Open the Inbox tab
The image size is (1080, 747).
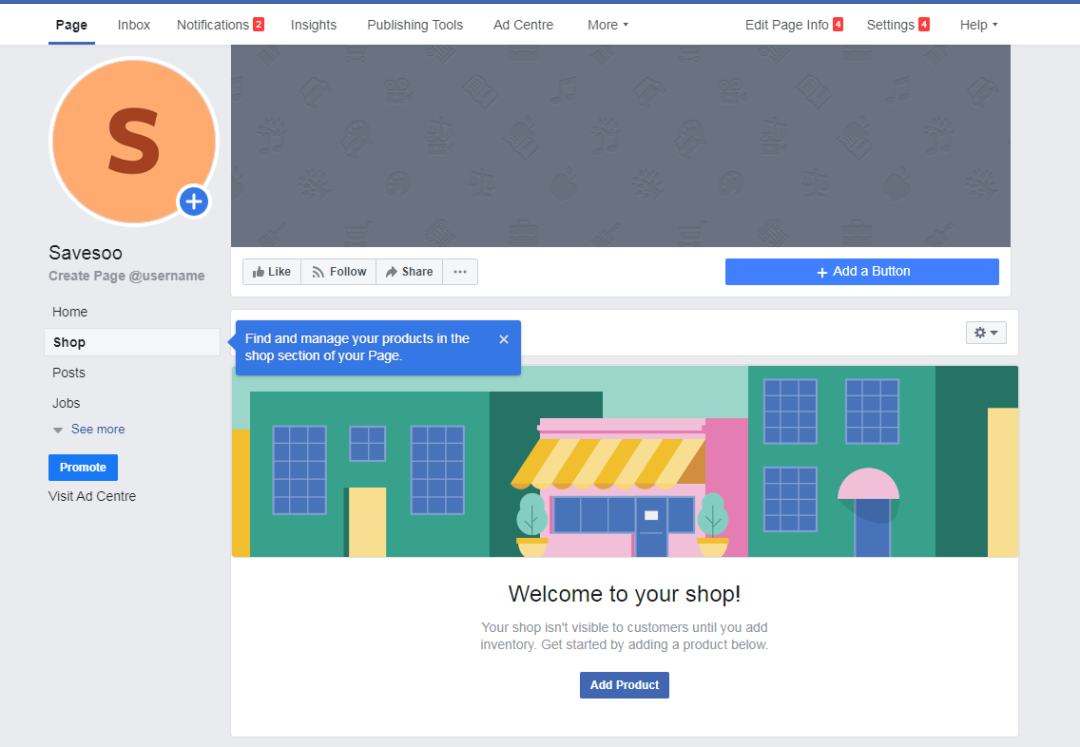tap(134, 25)
